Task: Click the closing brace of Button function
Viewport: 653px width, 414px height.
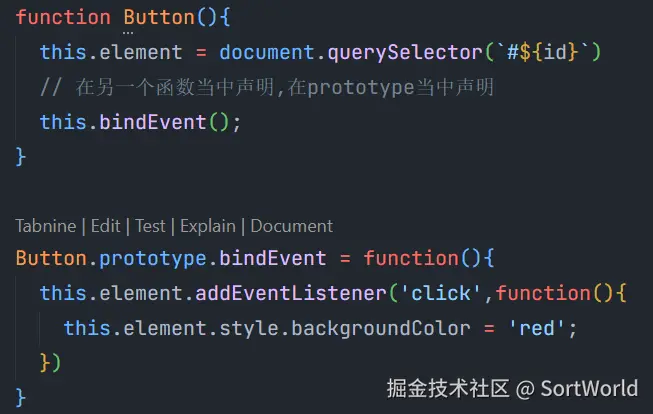Action: tap(21, 157)
